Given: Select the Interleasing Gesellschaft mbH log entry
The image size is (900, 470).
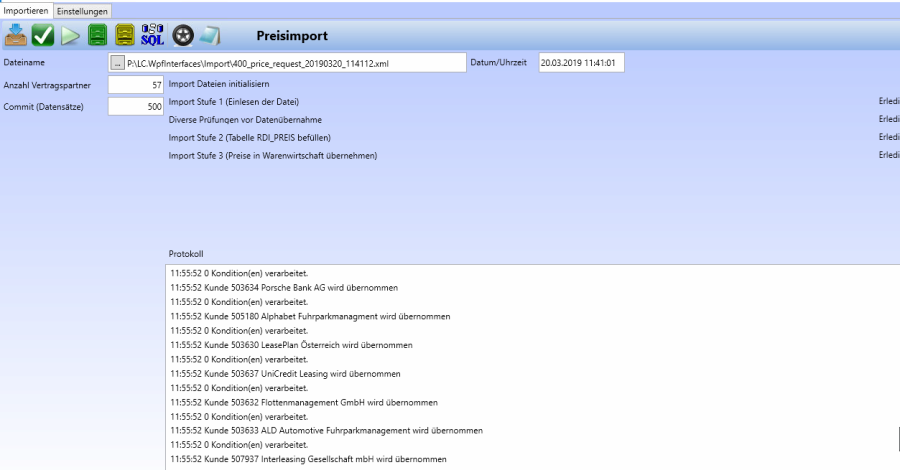Looking at the screenshot, I should tap(308, 459).
